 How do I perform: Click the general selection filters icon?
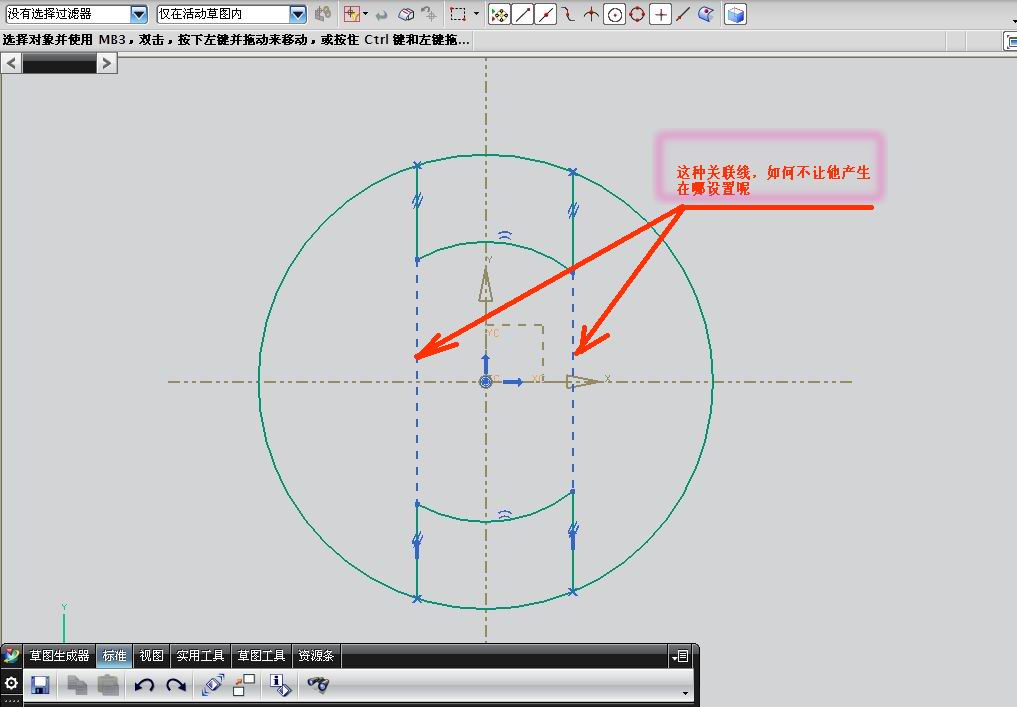[323, 14]
